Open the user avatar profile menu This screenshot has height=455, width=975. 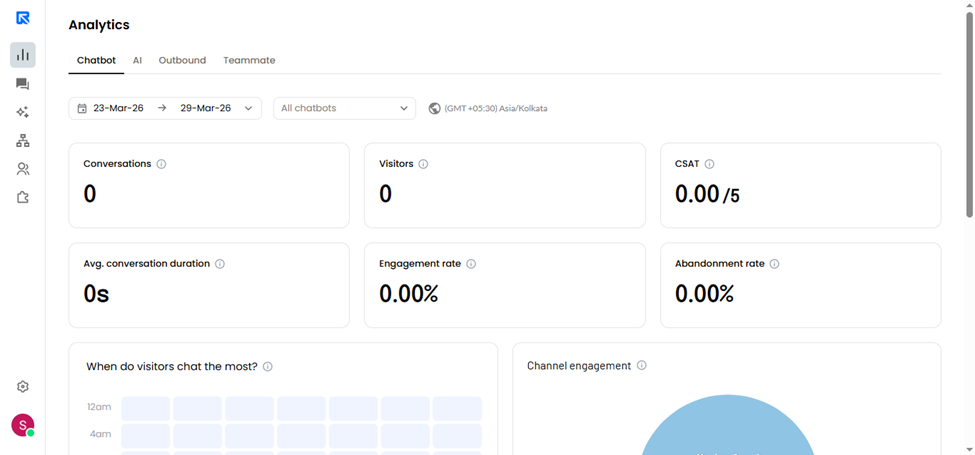(x=23, y=425)
